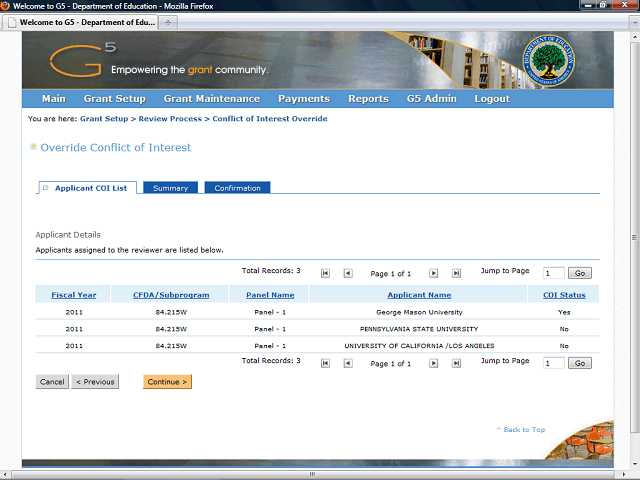The image size is (640, 480).
Task: Sort table by Applicant Name column
Action: pyautogui.click(x=419, y=295)
